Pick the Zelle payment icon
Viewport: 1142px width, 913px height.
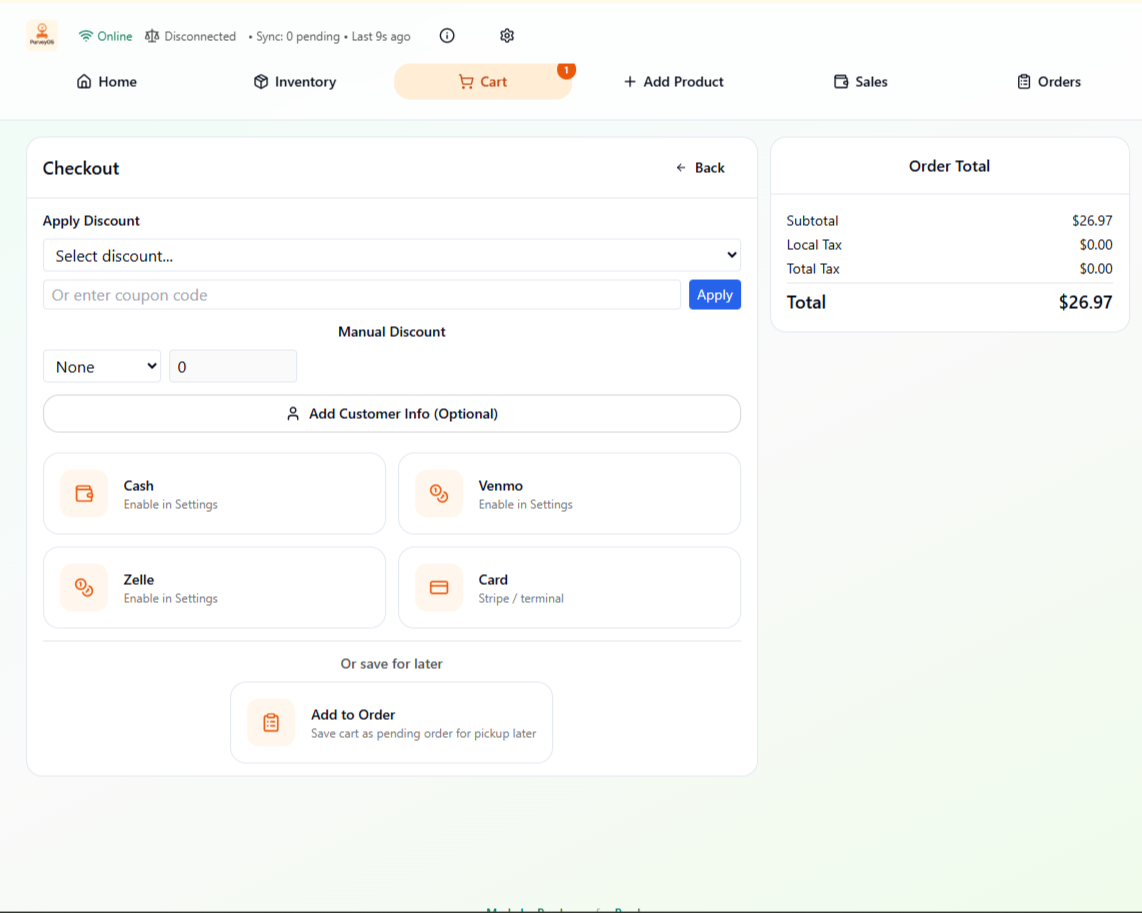click(84, 588)
